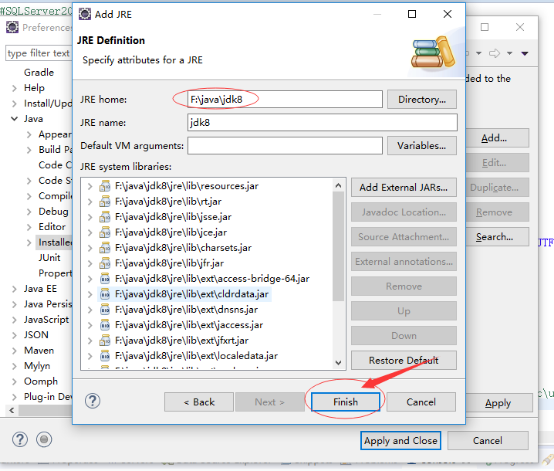
Task: Select Mylyn in Preferences tree
Action: coord(37,366)
